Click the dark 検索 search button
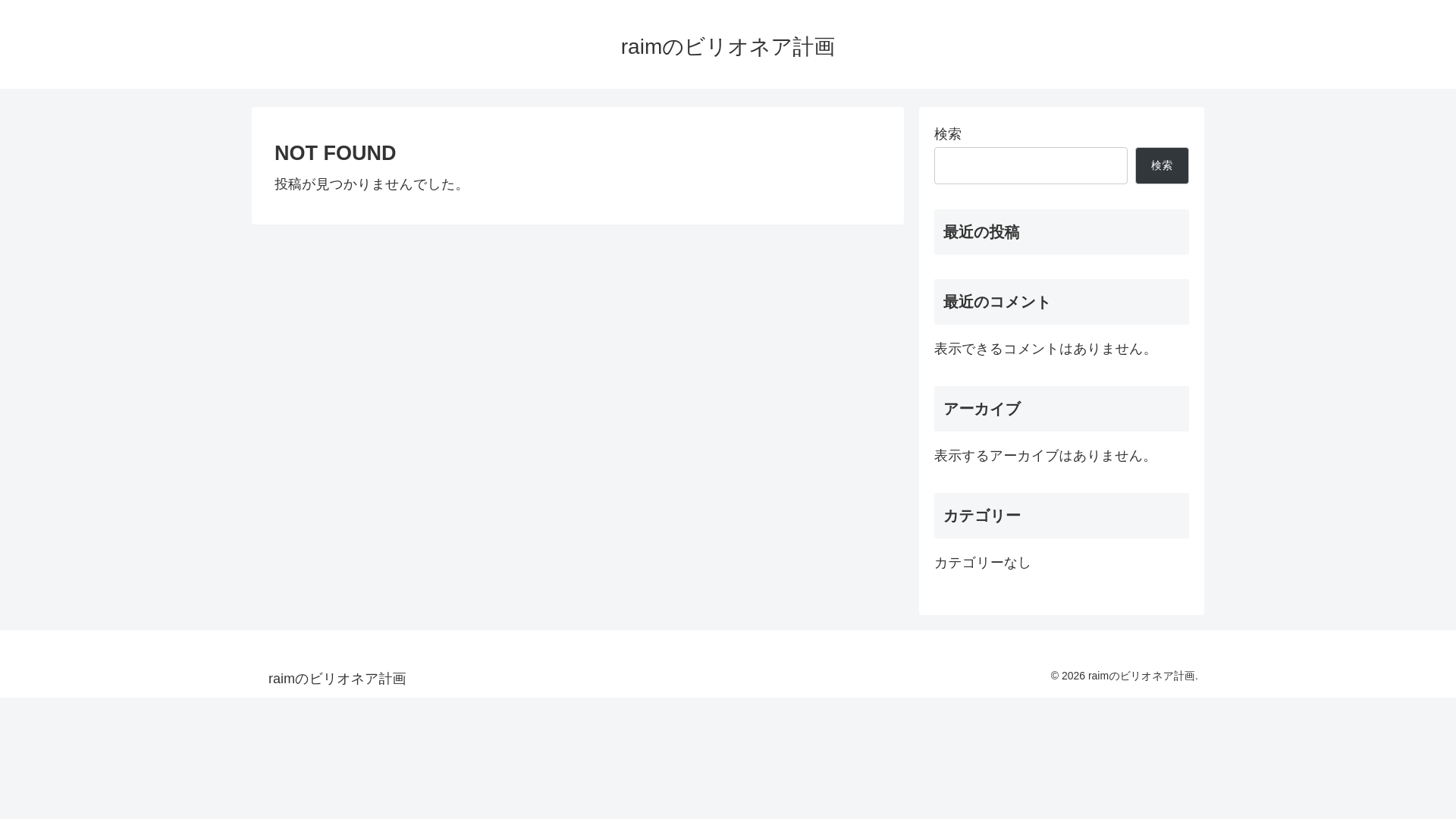This screenshot has width=1456, height=819. point(1162,165)
